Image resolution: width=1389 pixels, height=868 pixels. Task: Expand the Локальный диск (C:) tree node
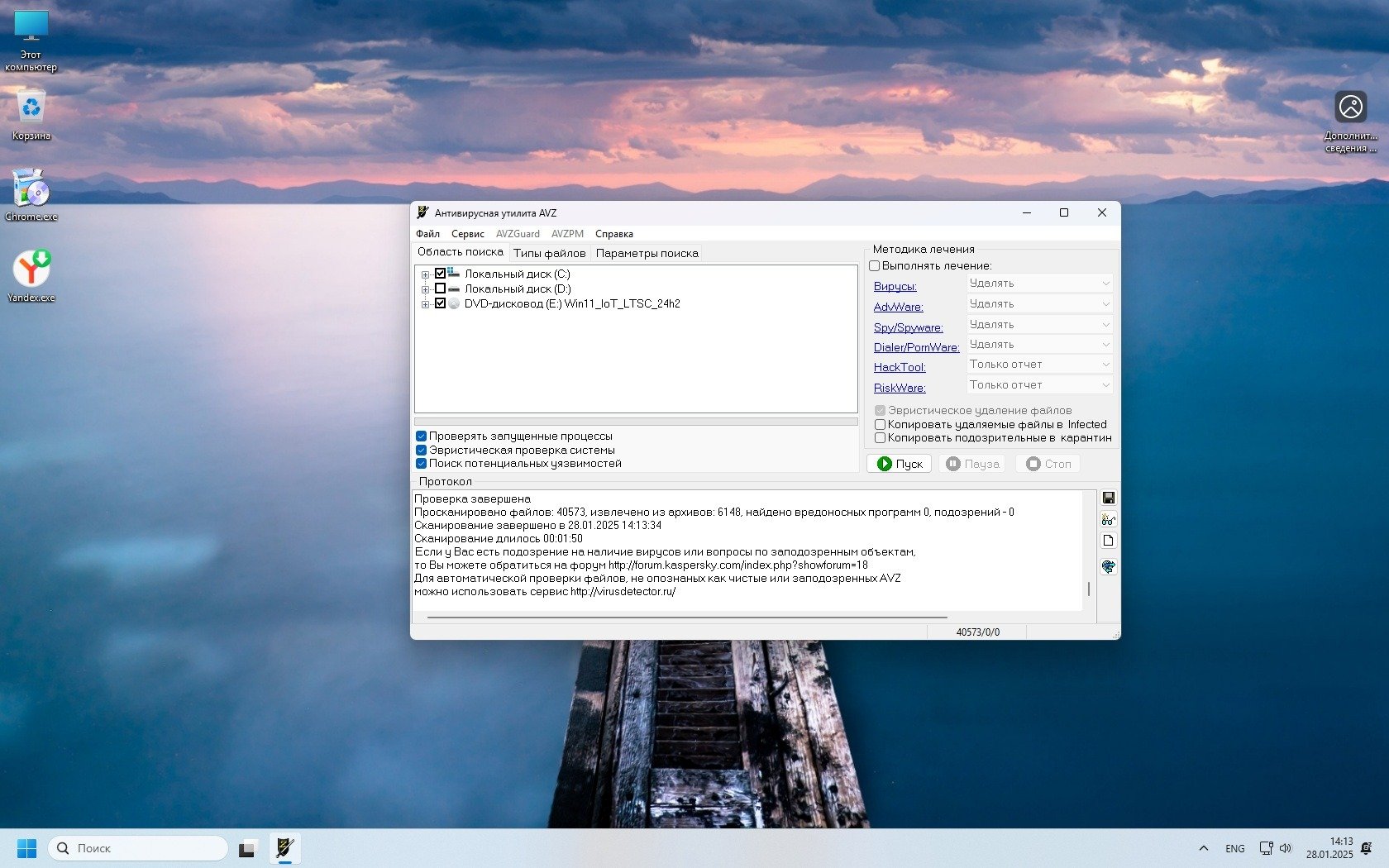[x=425, y=274]
